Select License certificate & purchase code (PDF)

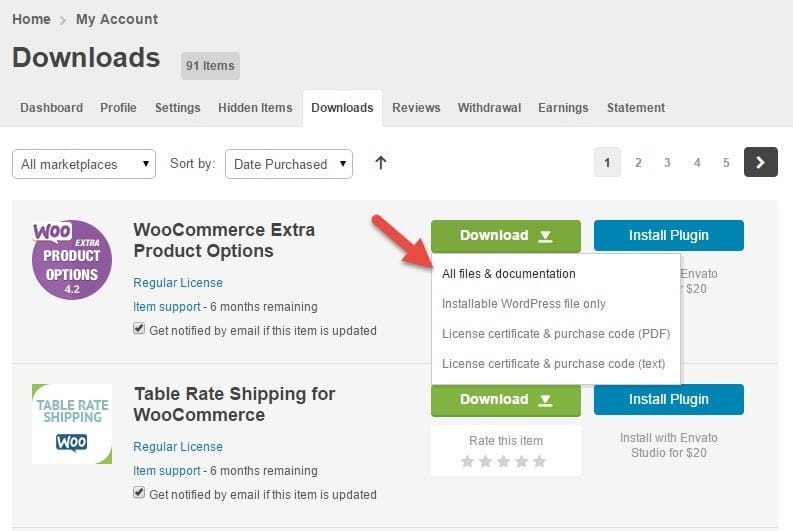[556, 334]
